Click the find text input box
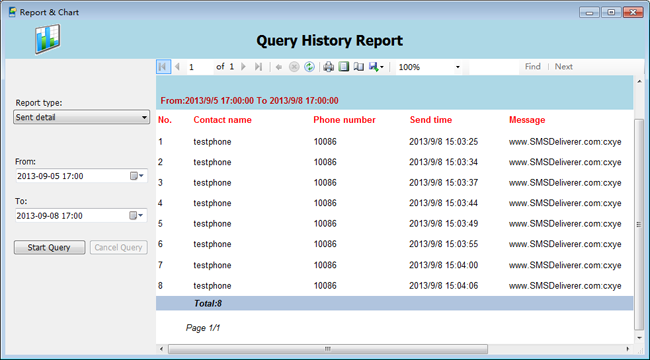The width and height of the screenshot is (650, 360). [494, 67]
